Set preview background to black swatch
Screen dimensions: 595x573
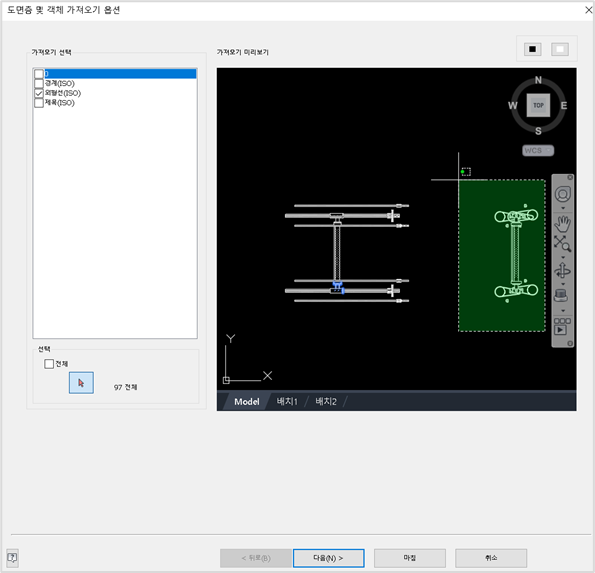(532, 49)
